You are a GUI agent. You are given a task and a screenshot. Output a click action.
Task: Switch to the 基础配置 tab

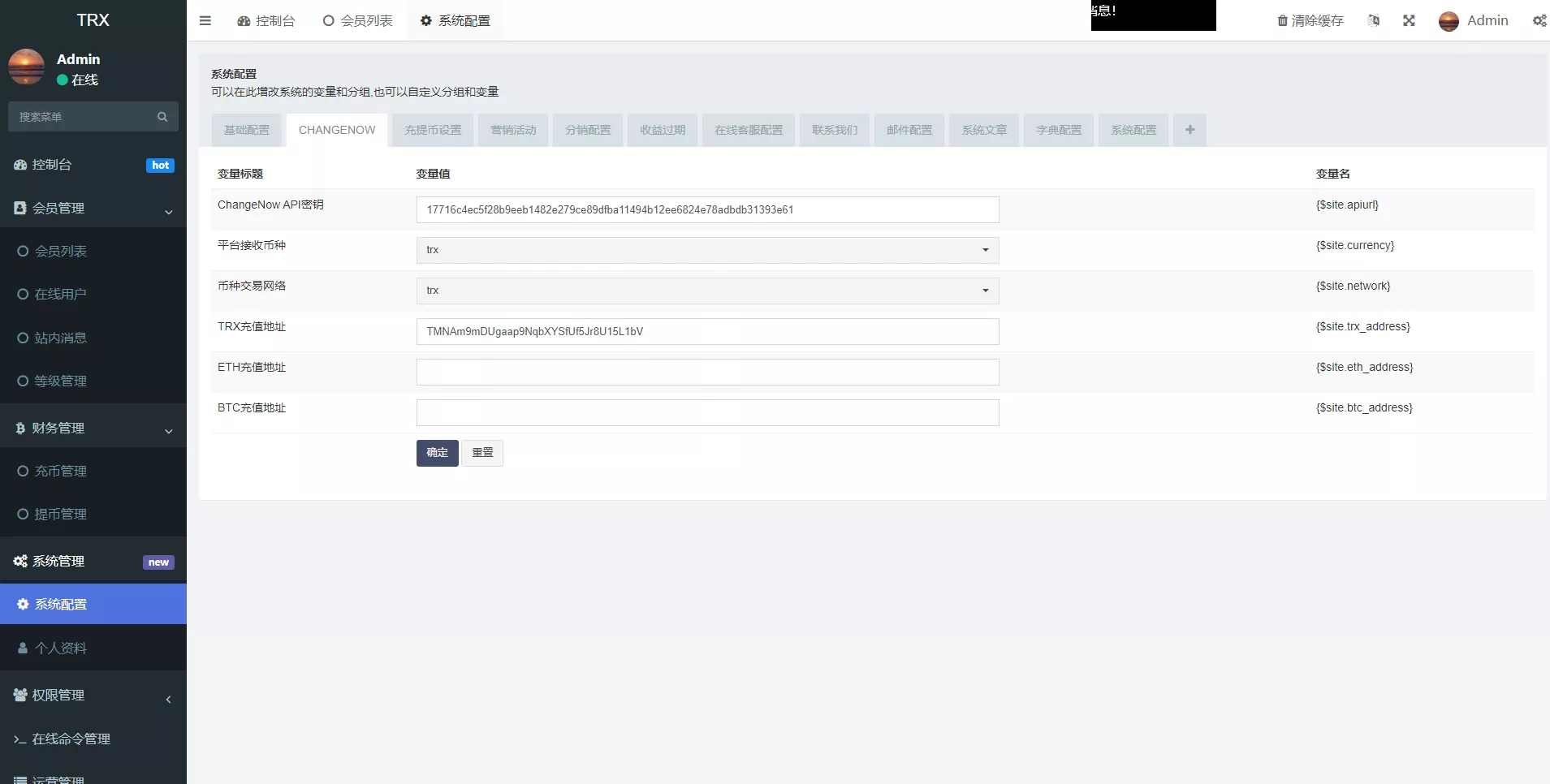246,130
